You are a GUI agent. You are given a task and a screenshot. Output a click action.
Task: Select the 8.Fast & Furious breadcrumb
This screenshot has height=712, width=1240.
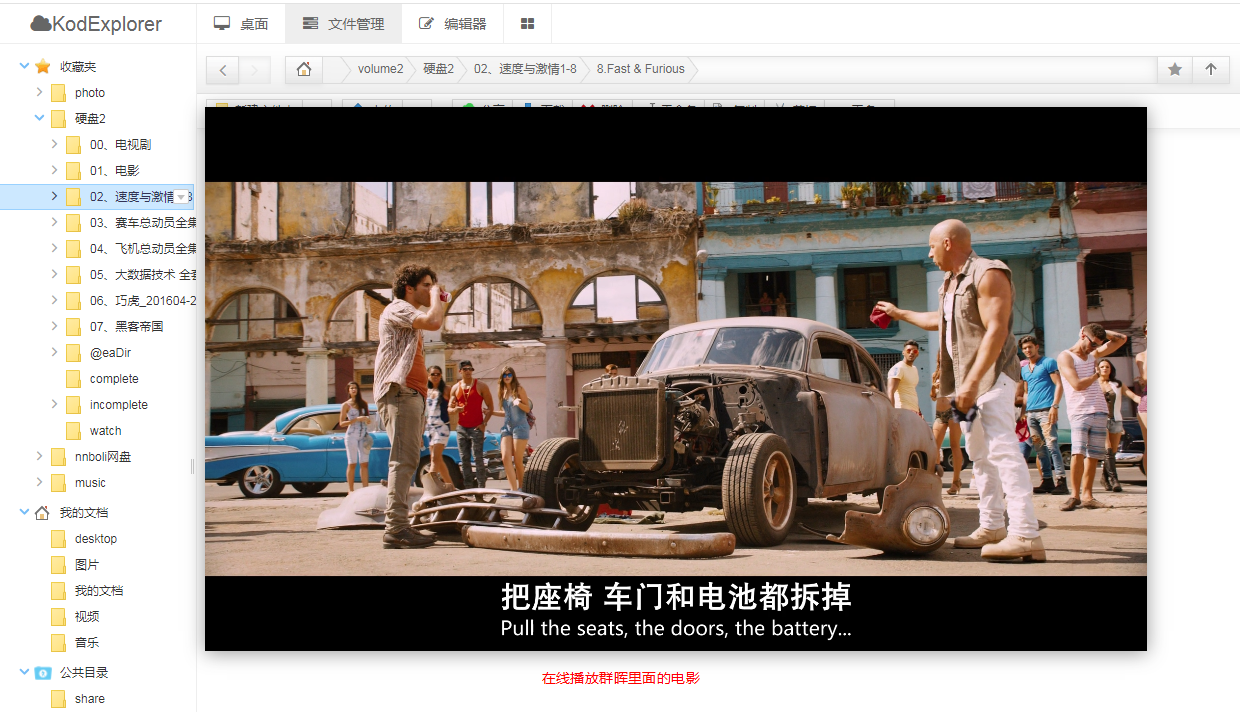pyautogui.click(x=640, y=69)
